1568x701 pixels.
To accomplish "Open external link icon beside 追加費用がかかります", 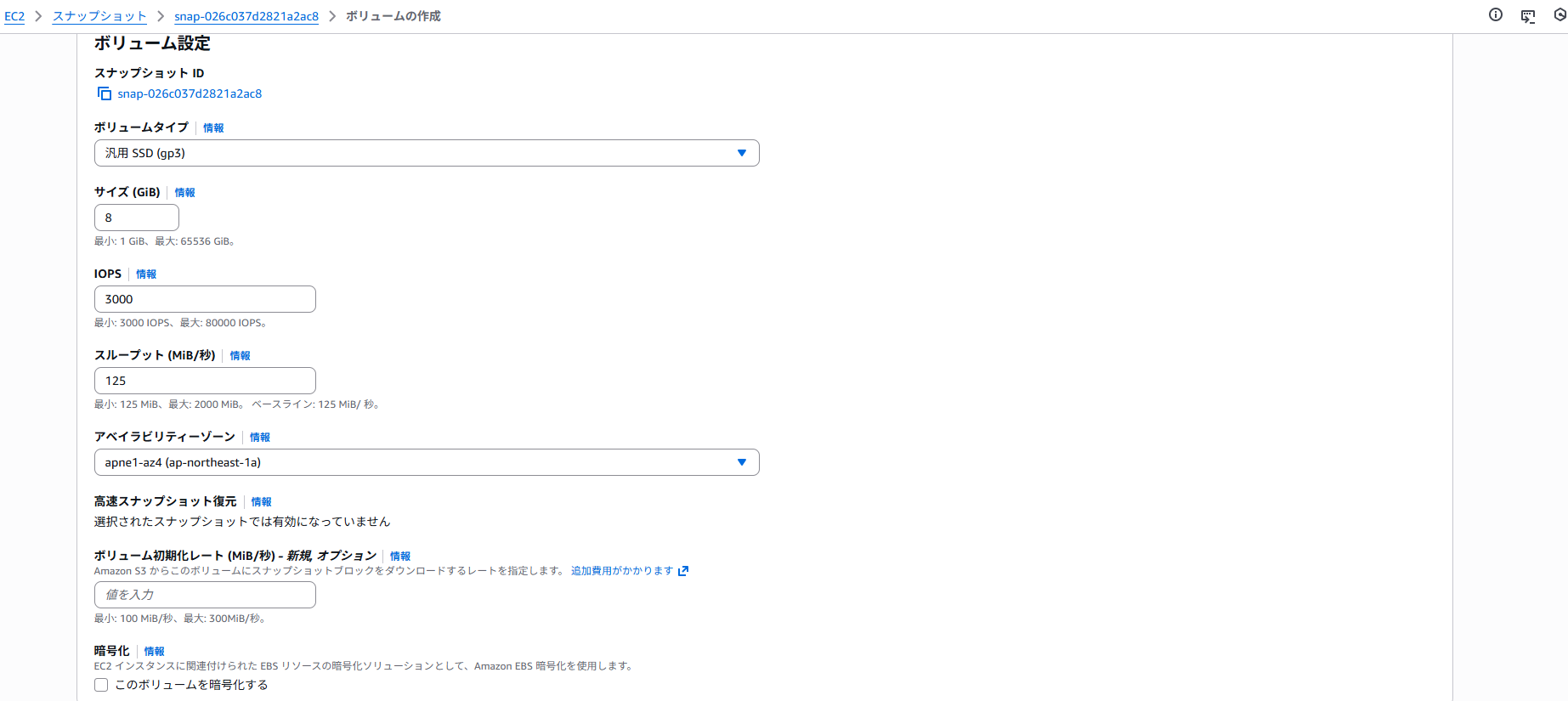I will pyautogui.click(x=683, y=571).
